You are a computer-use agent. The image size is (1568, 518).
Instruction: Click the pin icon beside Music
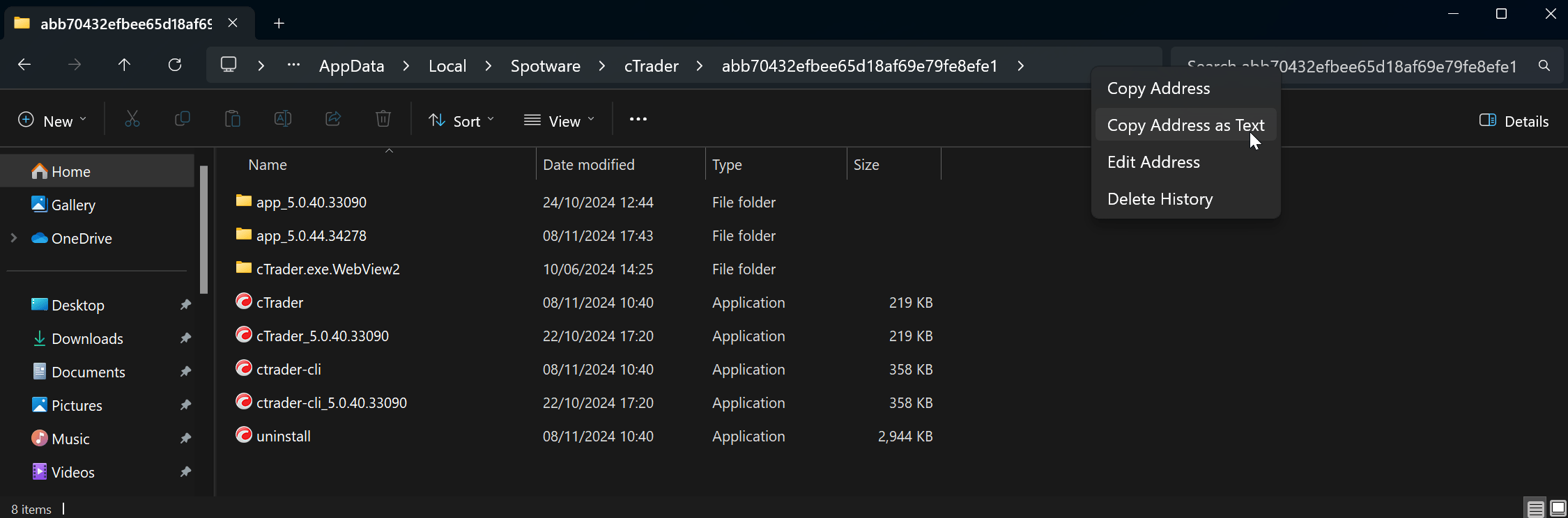tap(185, 439)
